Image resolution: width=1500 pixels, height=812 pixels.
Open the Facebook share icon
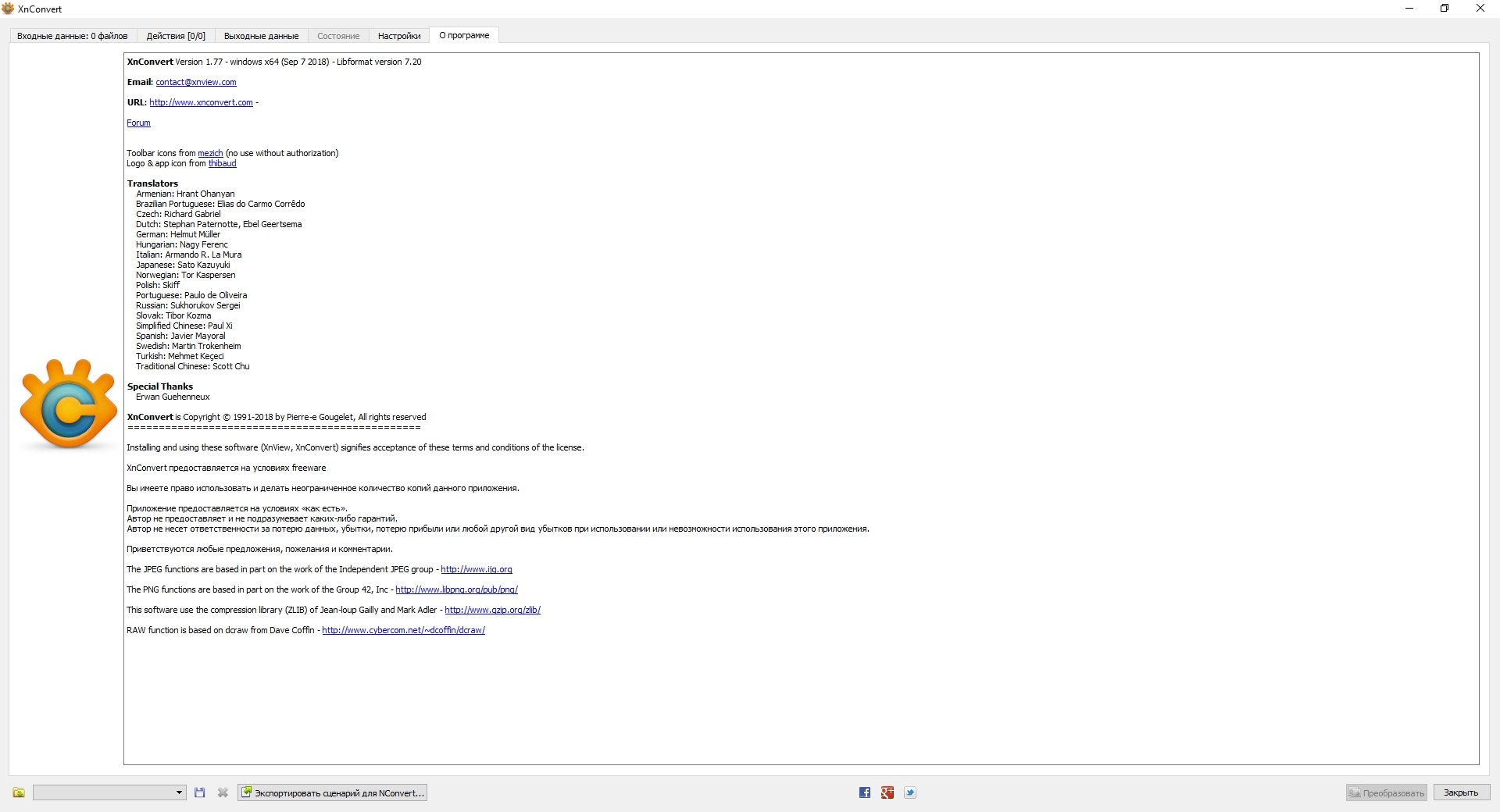point(865,792)
